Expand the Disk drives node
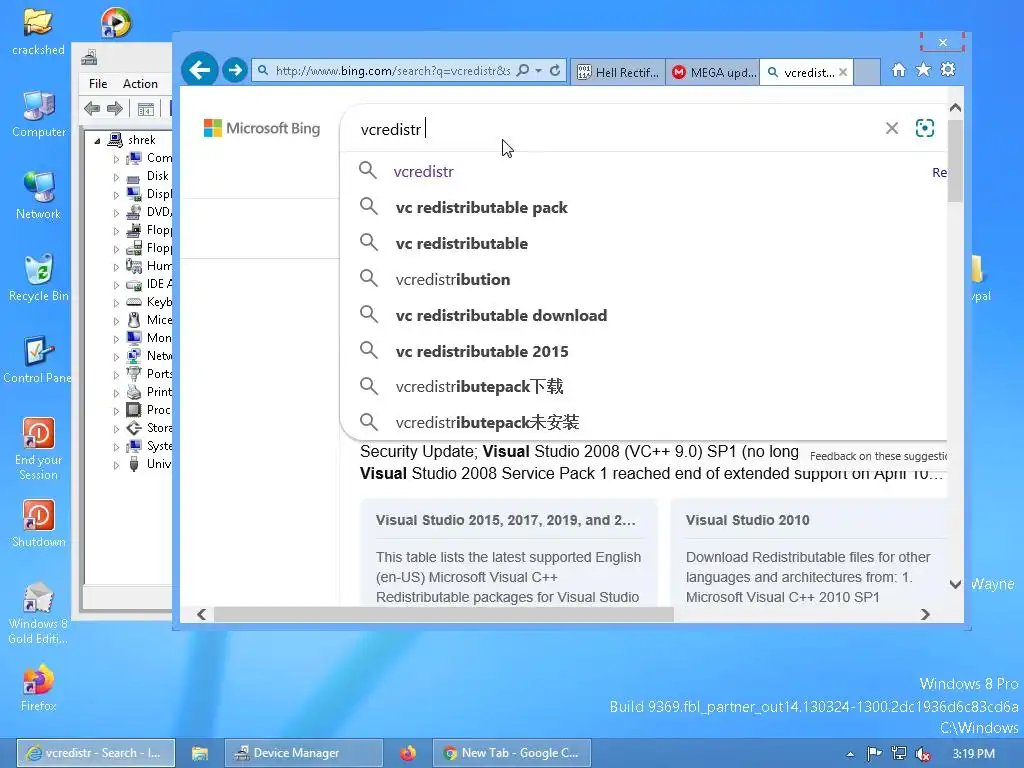Image resolution: width=1024 pixels, height=768 pixels. point(116,177)
